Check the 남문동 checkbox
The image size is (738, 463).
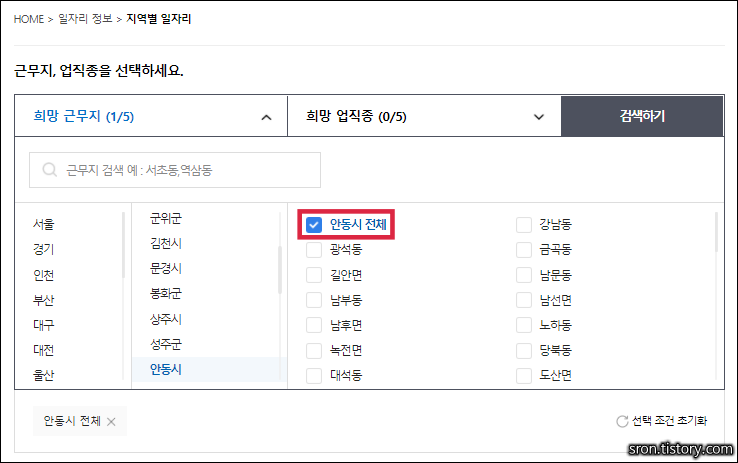524,275
